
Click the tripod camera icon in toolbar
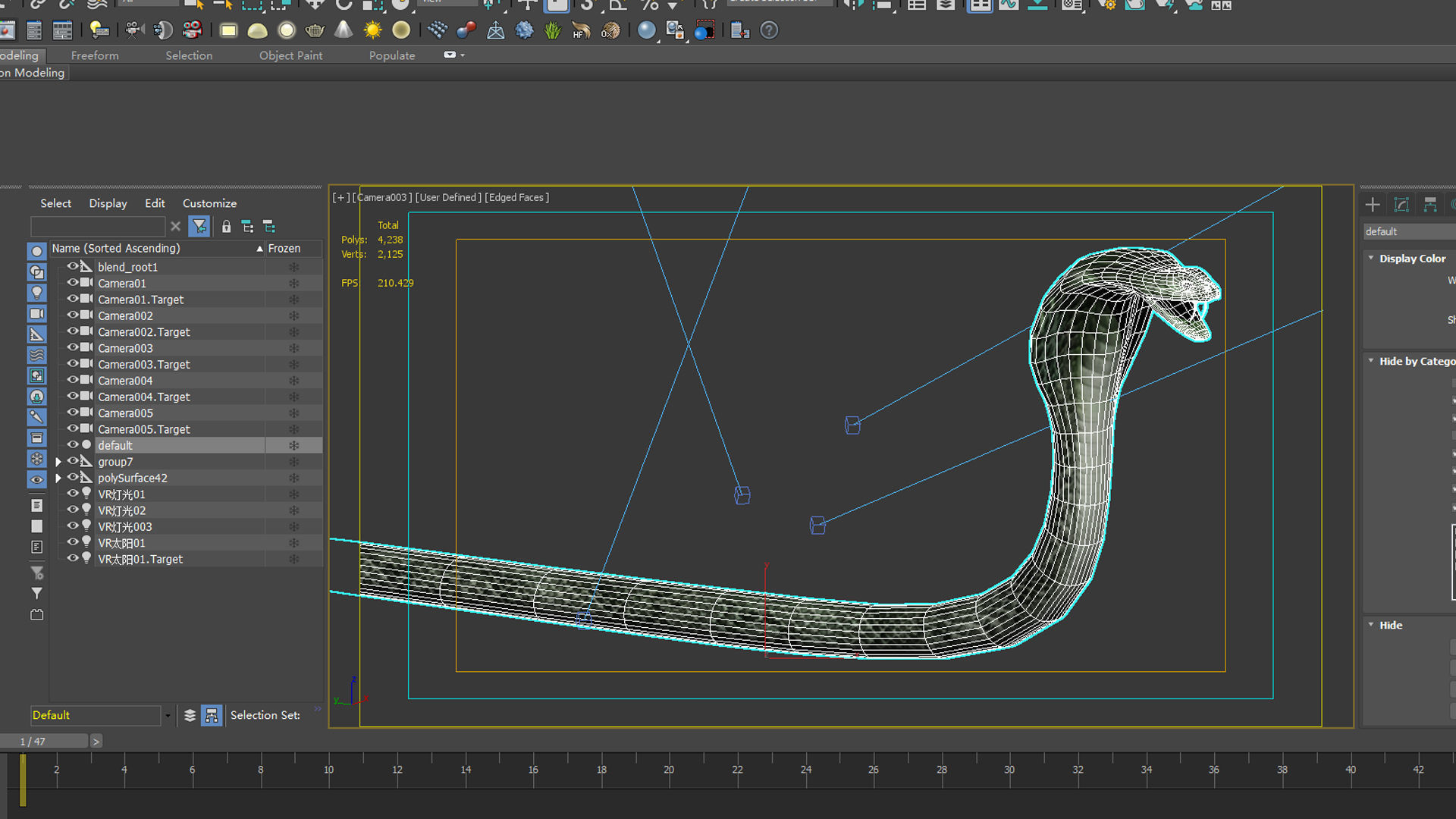(134, 30)
